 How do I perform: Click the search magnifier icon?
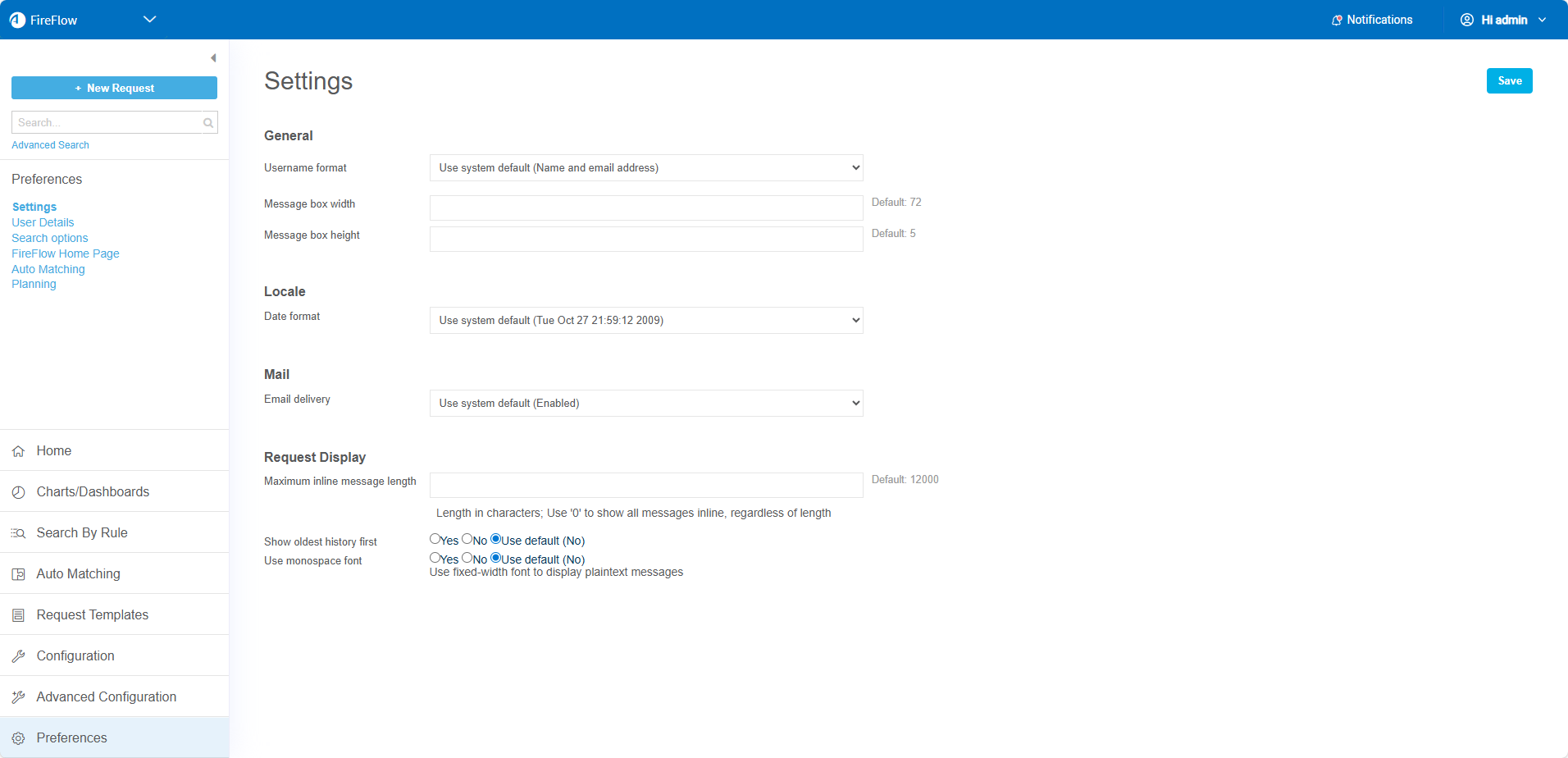point(208,123)
